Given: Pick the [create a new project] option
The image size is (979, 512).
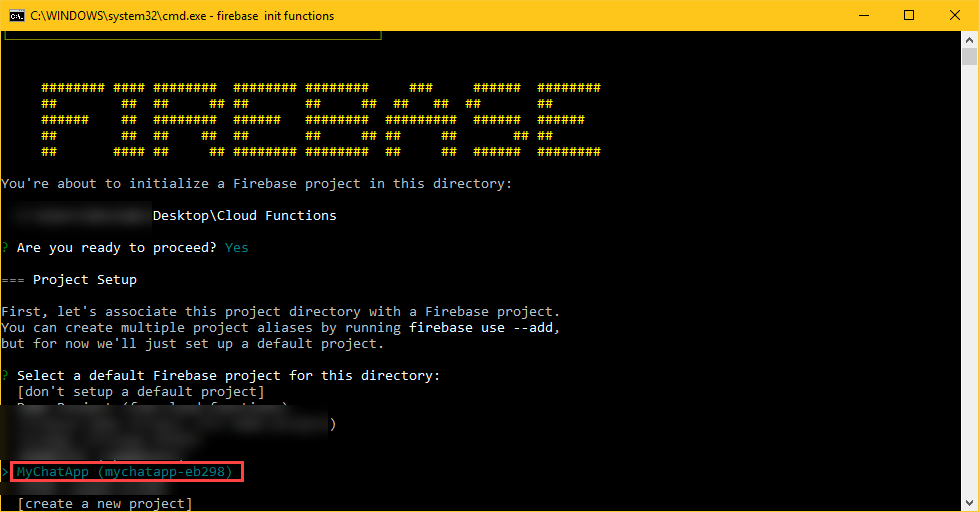Looking at the screenshot, I should click(104, 503).
